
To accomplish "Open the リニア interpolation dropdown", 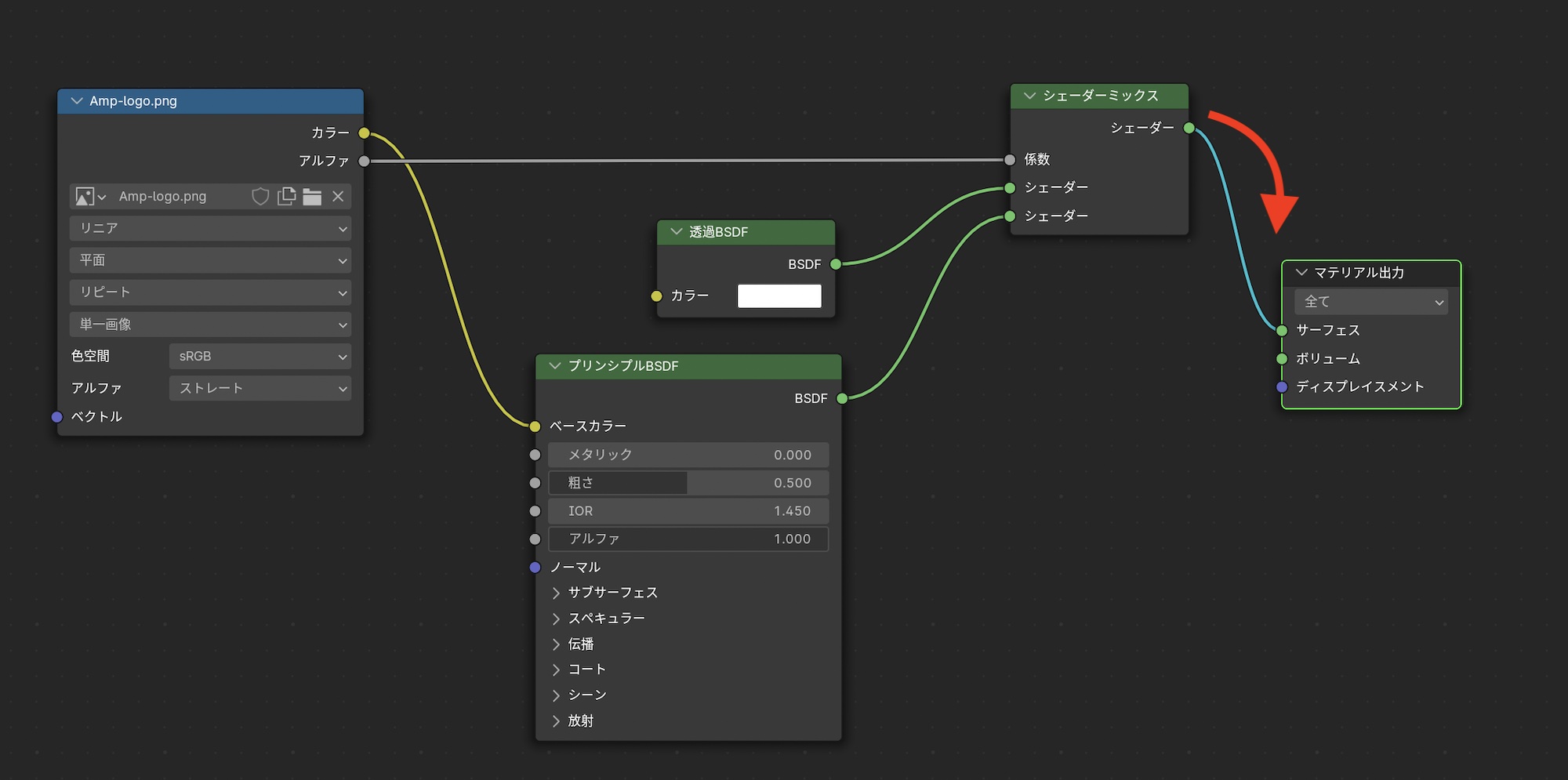I will click(210, 228).
